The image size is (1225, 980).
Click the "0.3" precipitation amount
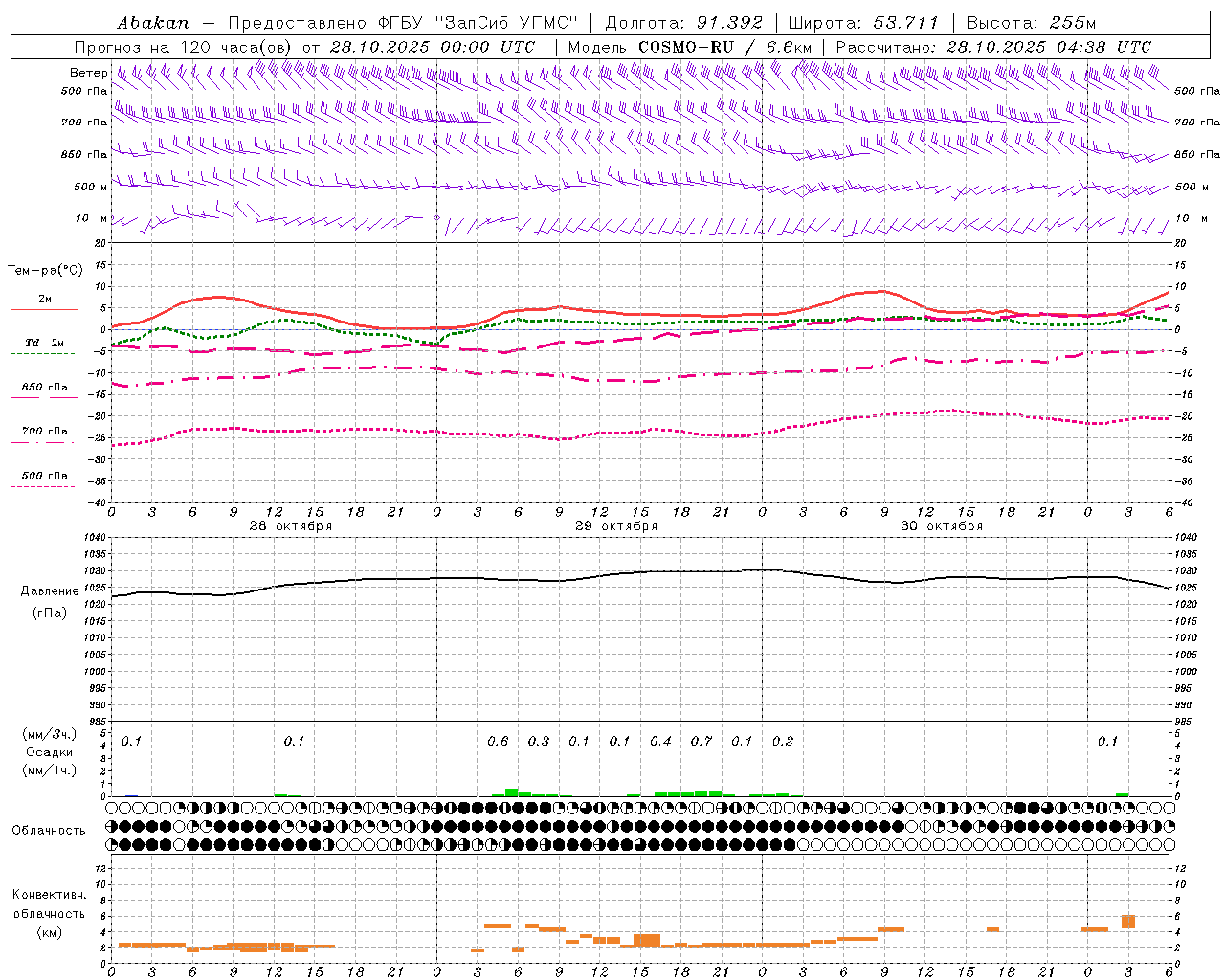(539, 742)
